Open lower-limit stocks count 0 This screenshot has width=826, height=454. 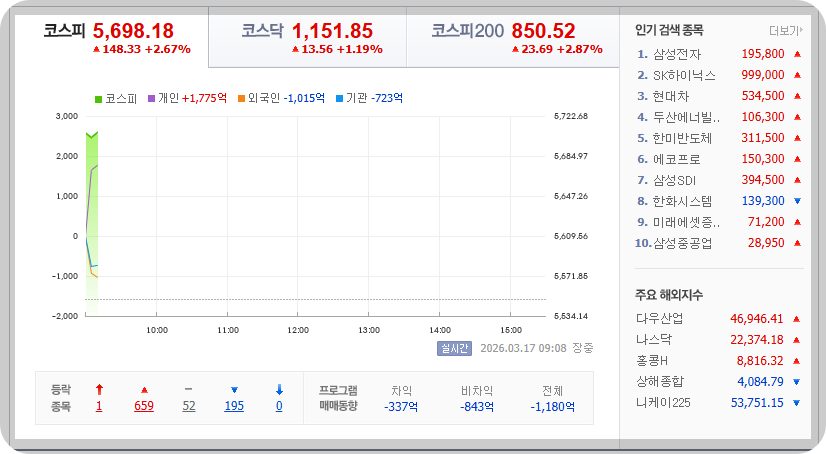pyautogui.click(x=279, y=406)
